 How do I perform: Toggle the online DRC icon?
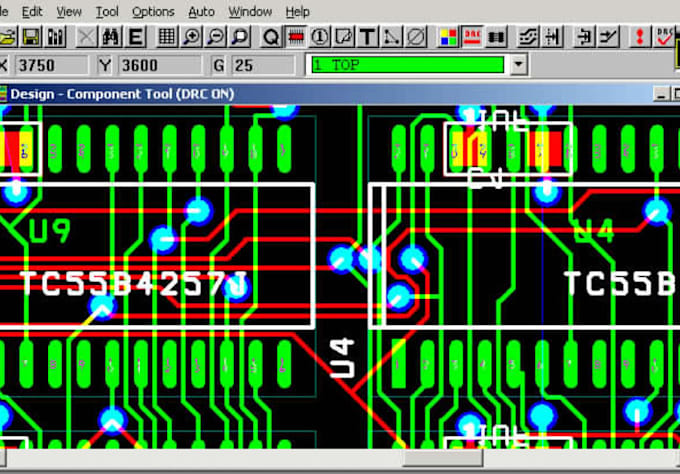tap(472, 37)
